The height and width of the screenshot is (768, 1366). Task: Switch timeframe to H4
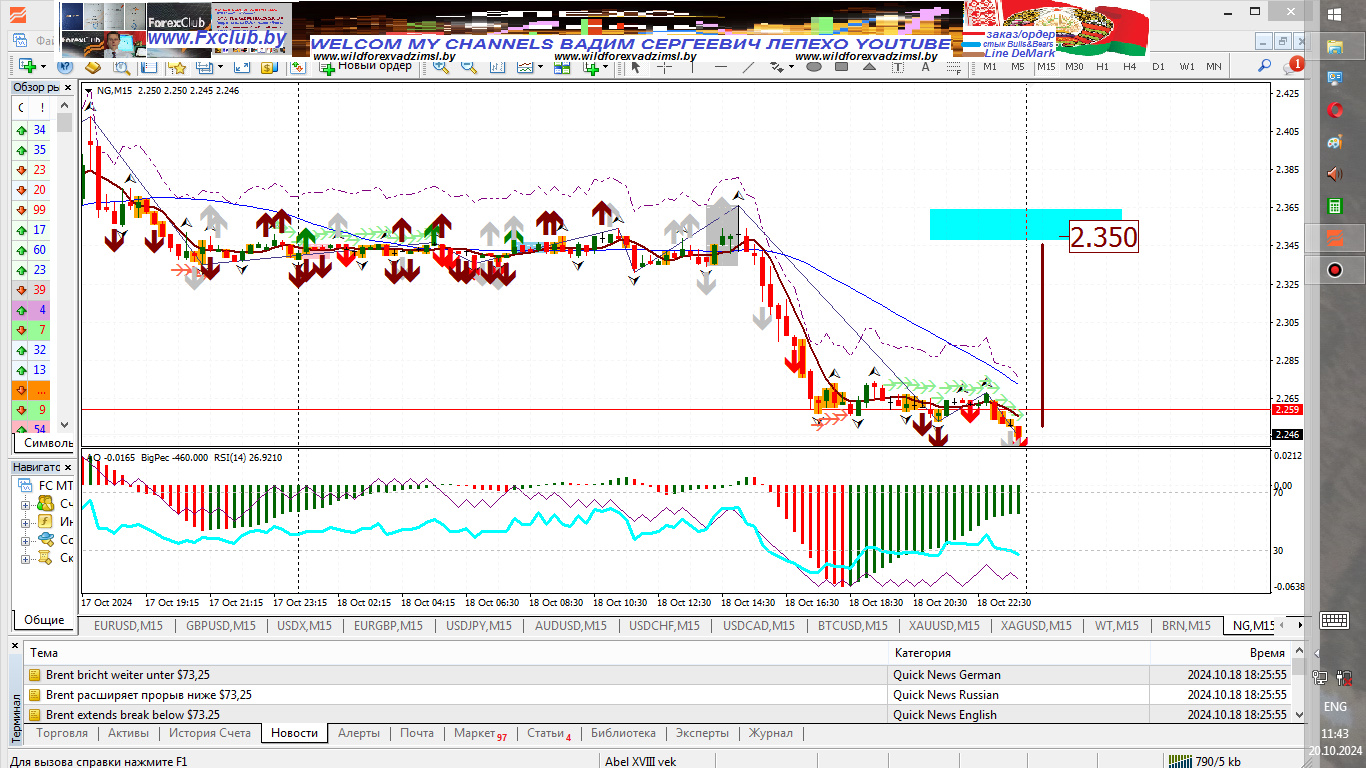tap(1130, 66)
